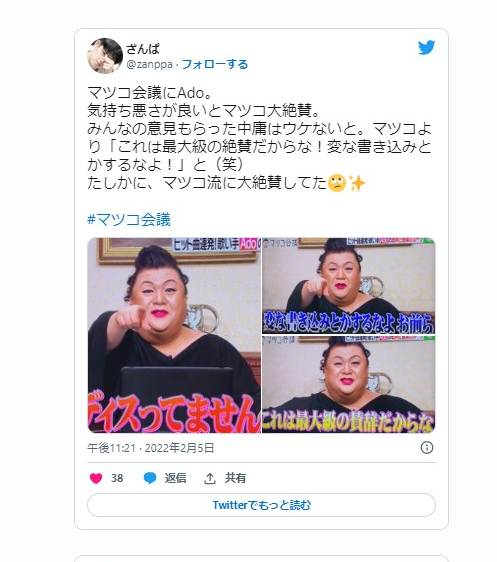The image size is (497, 562).
Task: Click the share upload arrow icon
Action: coord(210,478)
